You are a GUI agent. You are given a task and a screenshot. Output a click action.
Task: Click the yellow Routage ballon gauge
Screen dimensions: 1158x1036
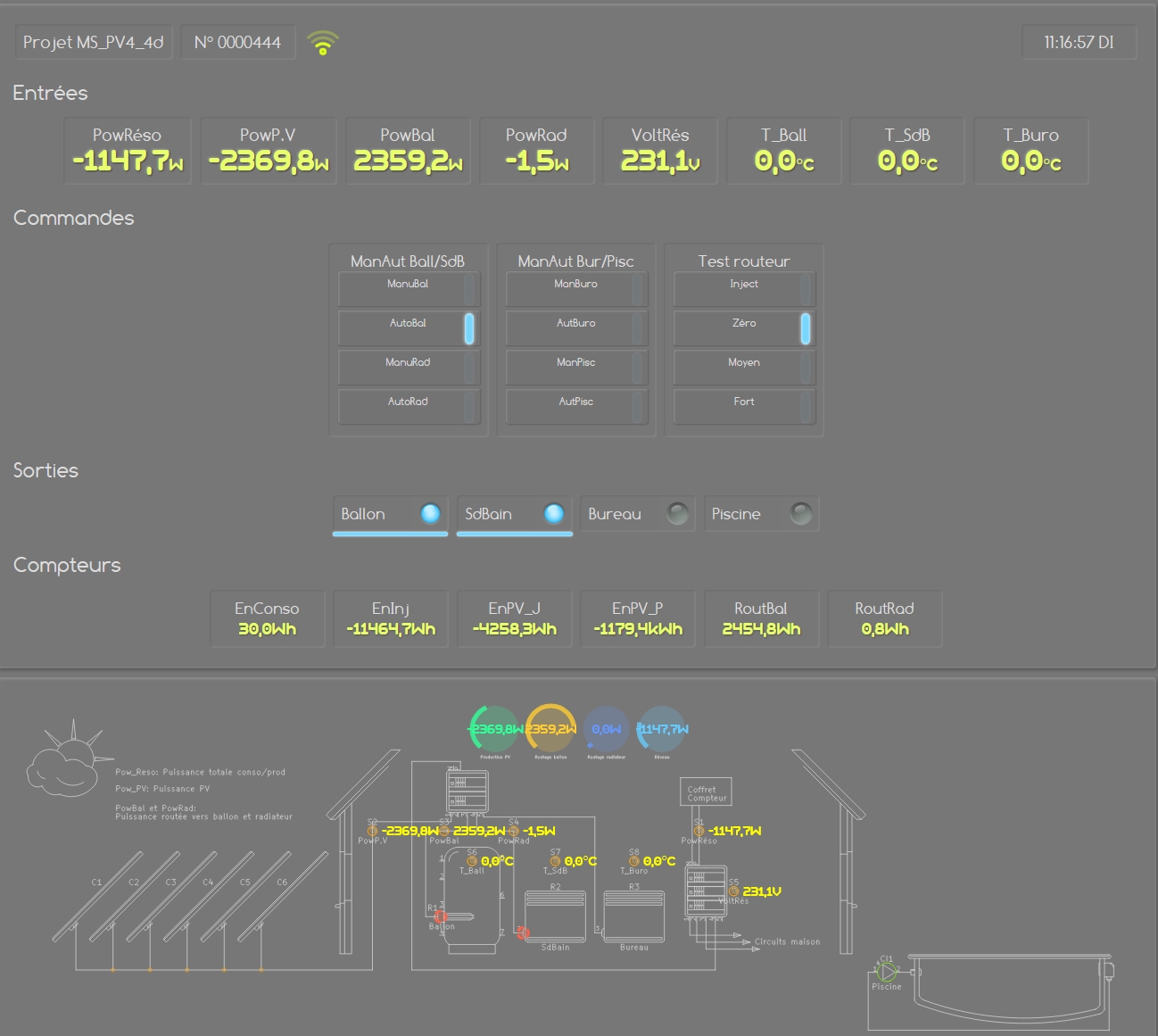(550, 729)
